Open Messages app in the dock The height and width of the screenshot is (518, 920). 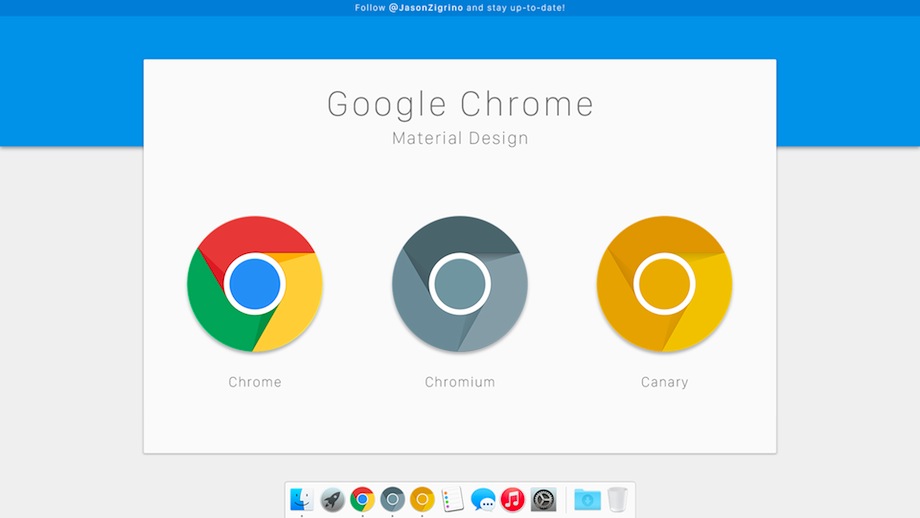point(483,500)
